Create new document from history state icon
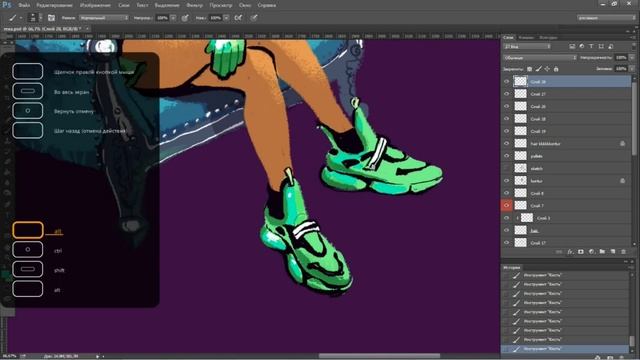 click(598, 357)
